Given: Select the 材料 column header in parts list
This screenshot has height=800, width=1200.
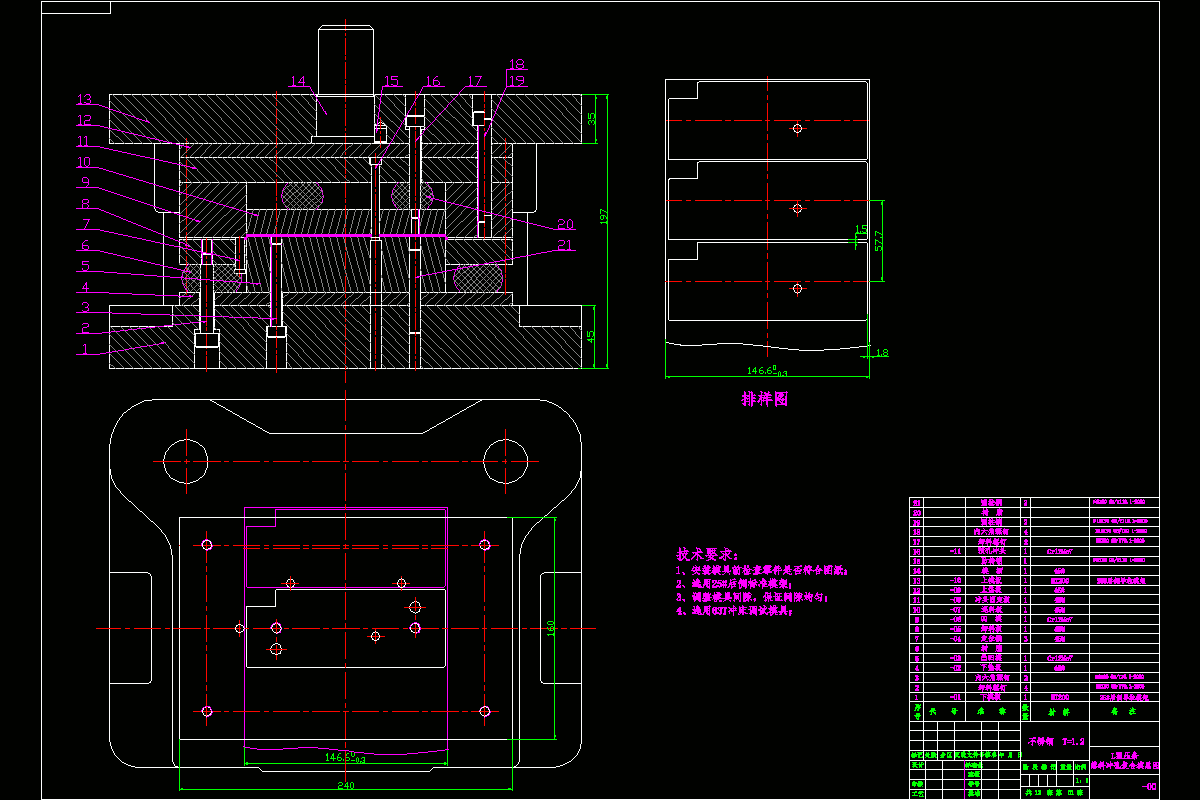Looking at the screenshot, I should pyautogui.click(x=1059, y=712).
